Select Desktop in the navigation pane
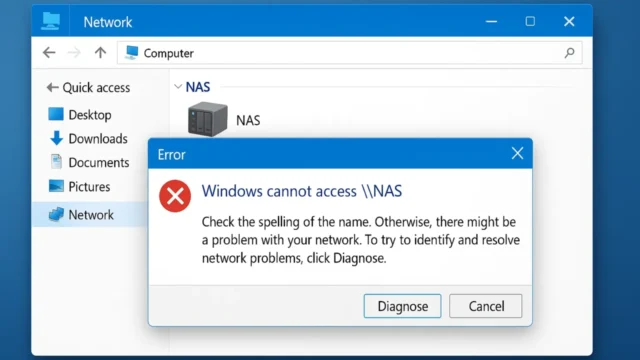This screenshot has width=640, height=360. tap(90, 115)
